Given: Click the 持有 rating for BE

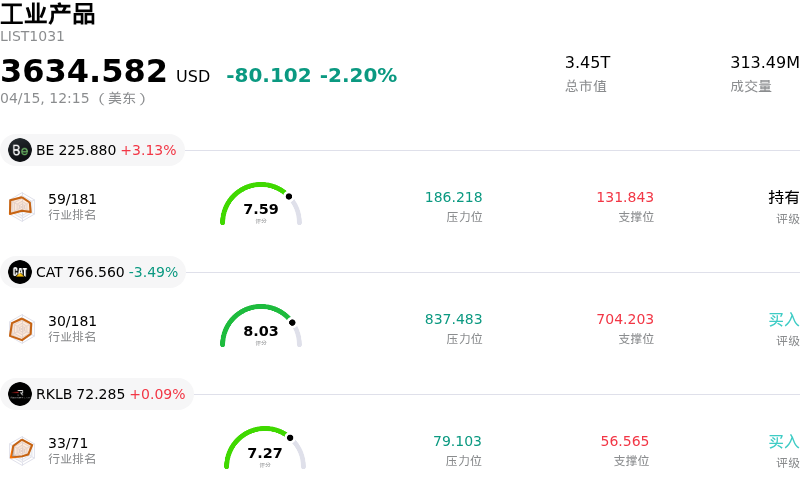Looking at the screenshot, I should click(784, 197).
